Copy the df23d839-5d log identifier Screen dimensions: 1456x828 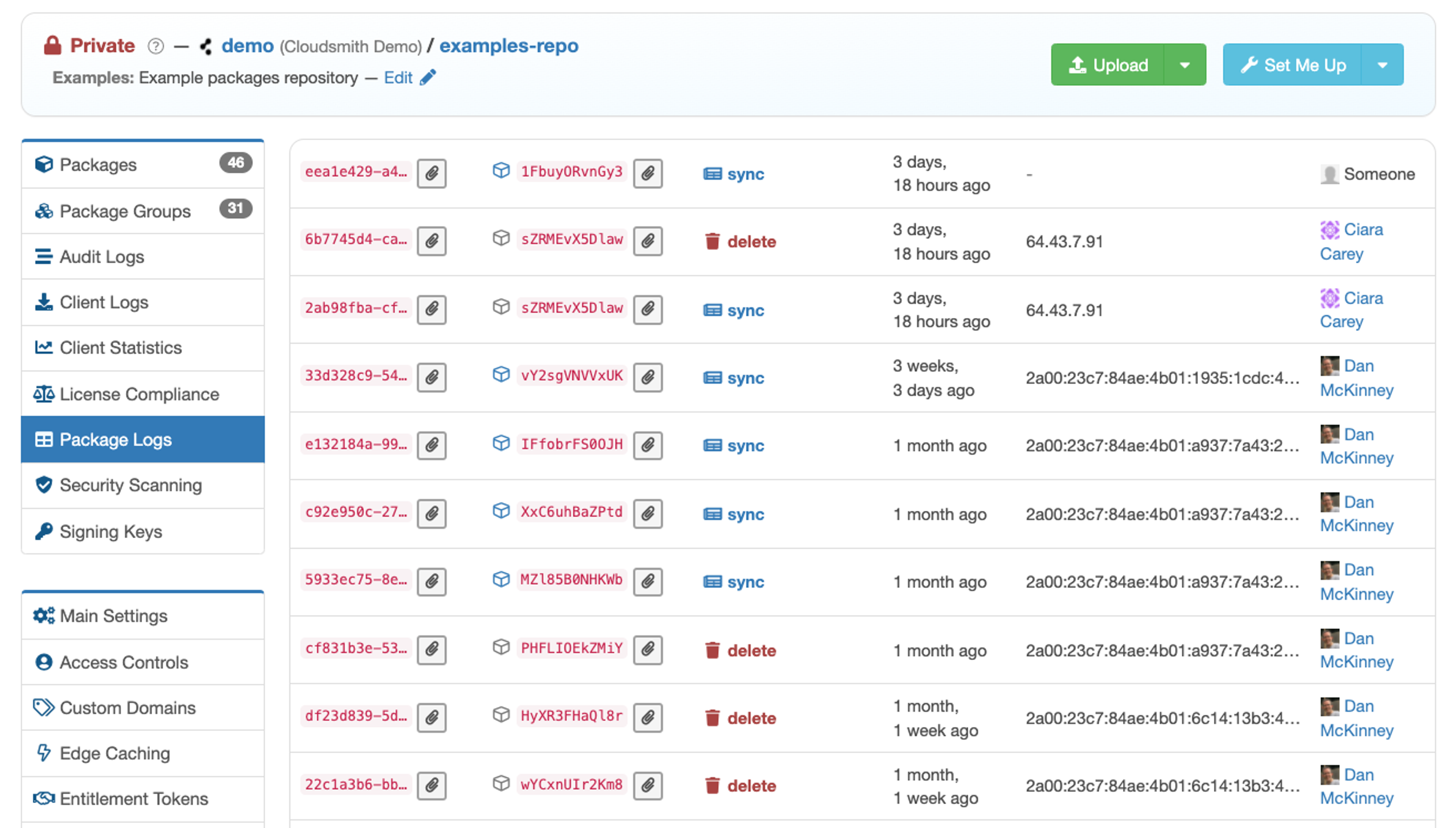click(x=431, y=718)
